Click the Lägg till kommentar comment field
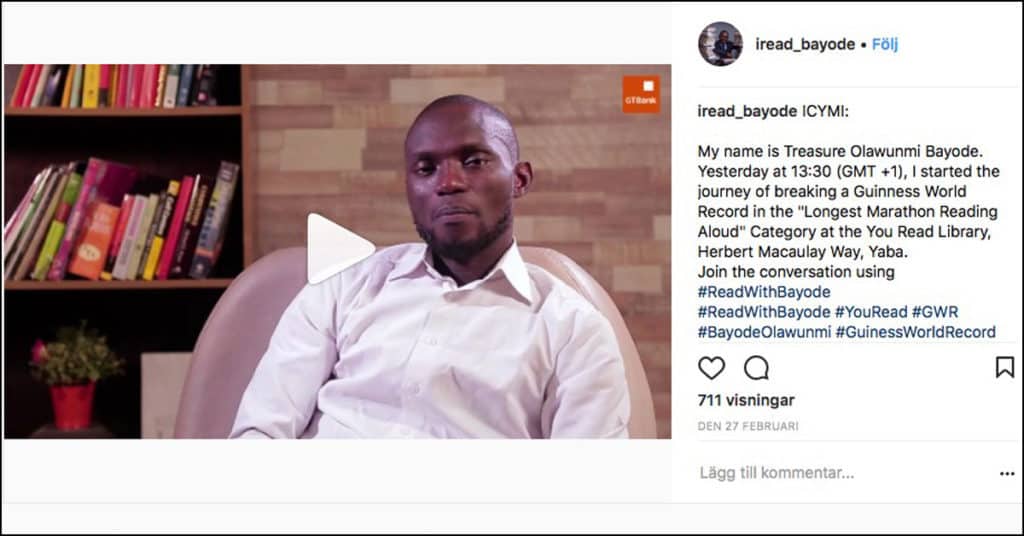The width and height of the screenshot is (1024, 536). click(842, 473)
